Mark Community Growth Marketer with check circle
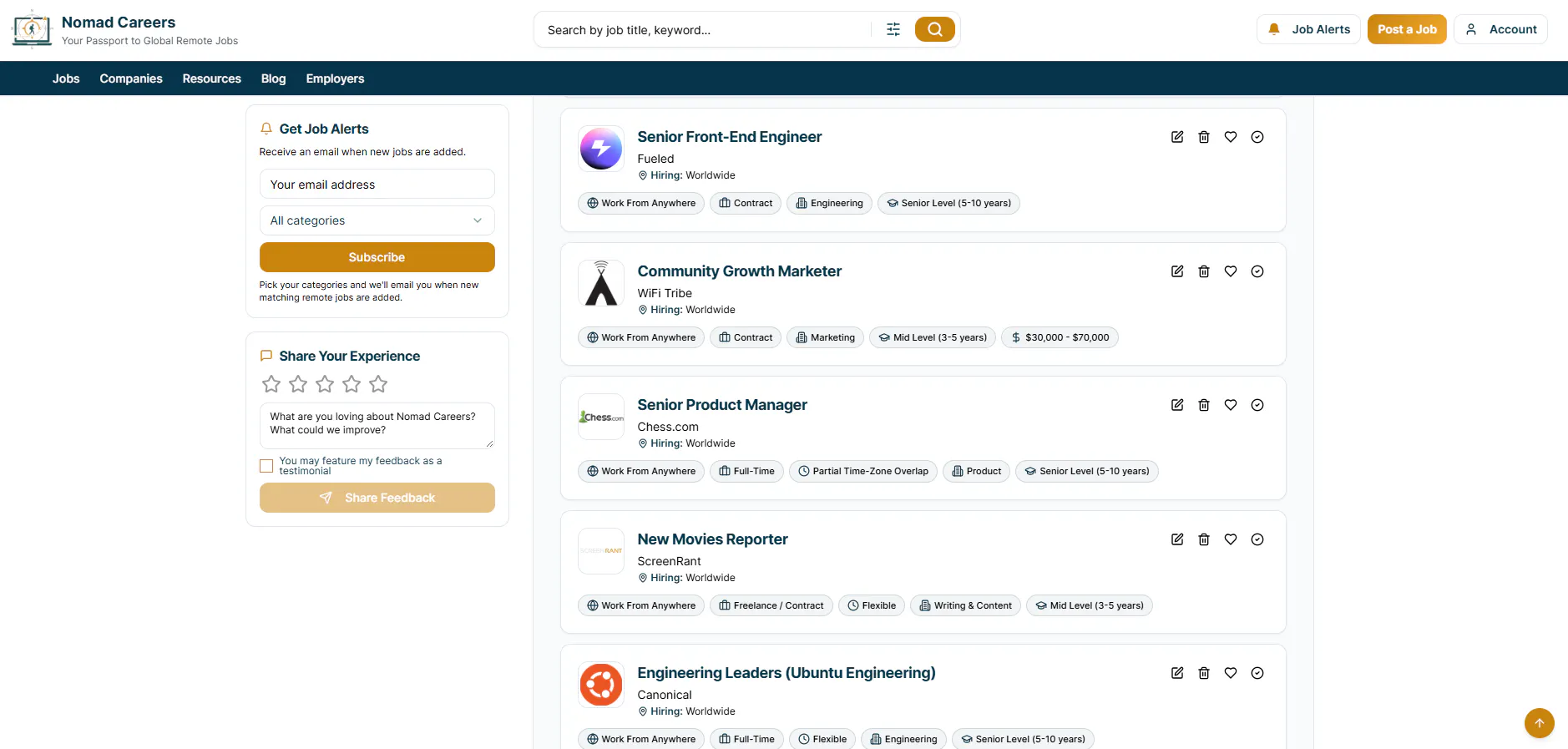This screenshot has height=749, width=1568. pos(1257,271)
